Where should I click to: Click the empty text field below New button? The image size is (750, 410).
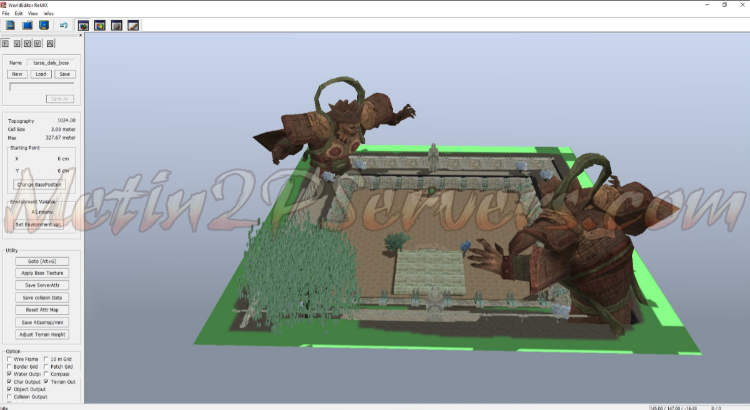pyautogui.click(x=42, y=87)
